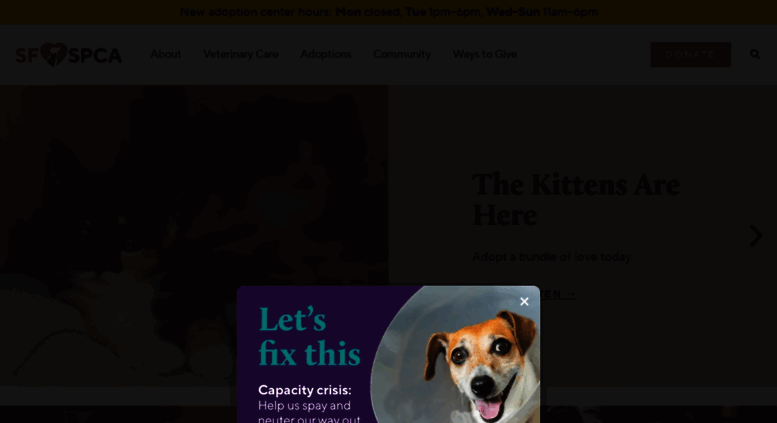Click the kitten hero image
This screenshot has height=423, width=777.
(x=194, y=235)
